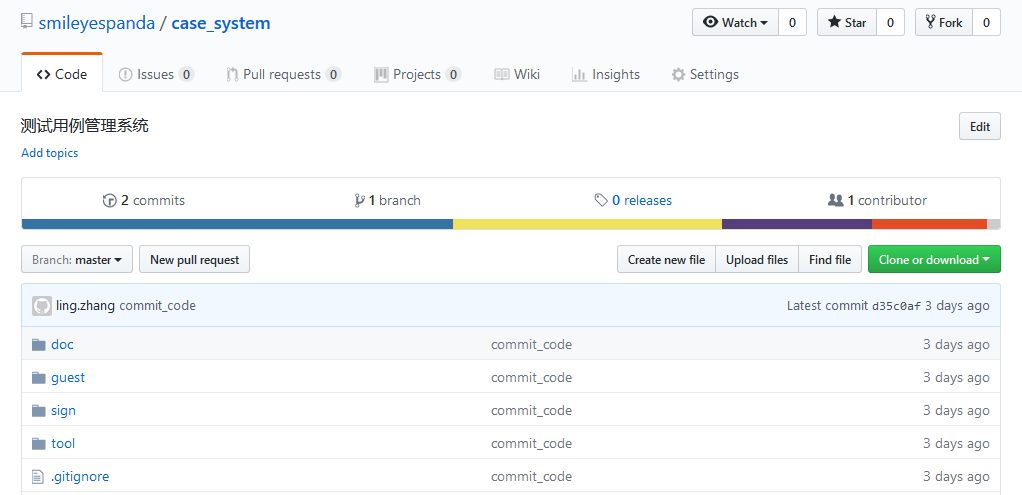Image resolution: width=1022 pixels, height=495 pixels.
Task: Click commit_code message in doc row
Action: 531,344
